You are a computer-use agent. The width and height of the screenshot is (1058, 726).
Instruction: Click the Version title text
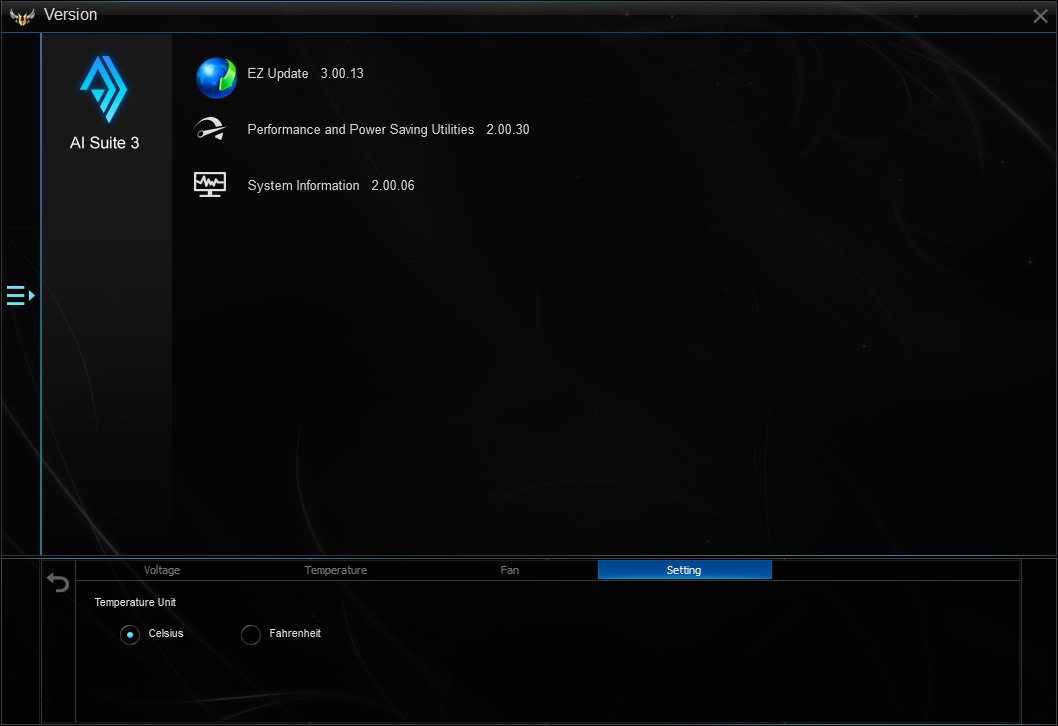tap(70, 14)
